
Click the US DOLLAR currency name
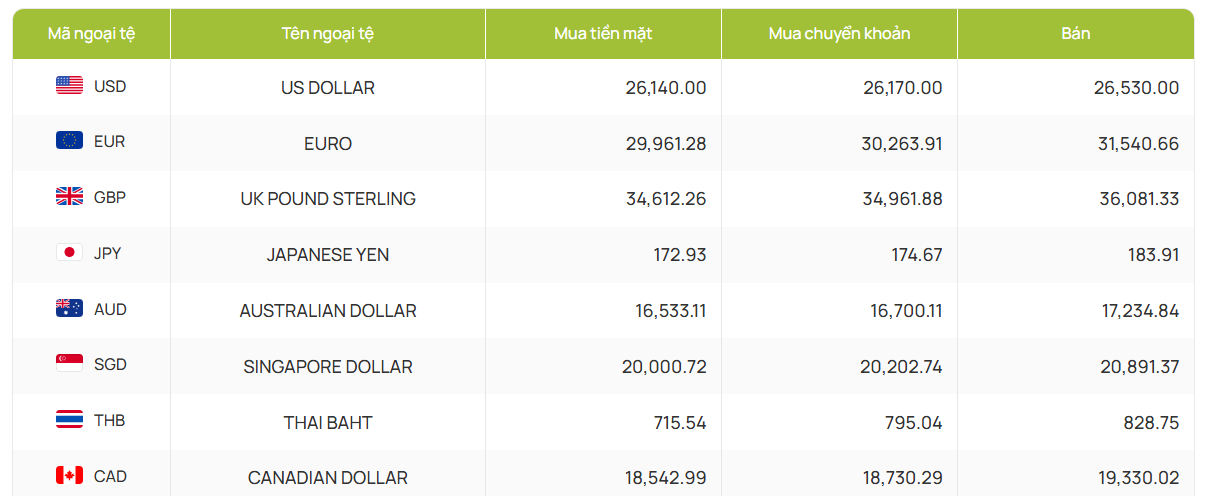[328, 88]
